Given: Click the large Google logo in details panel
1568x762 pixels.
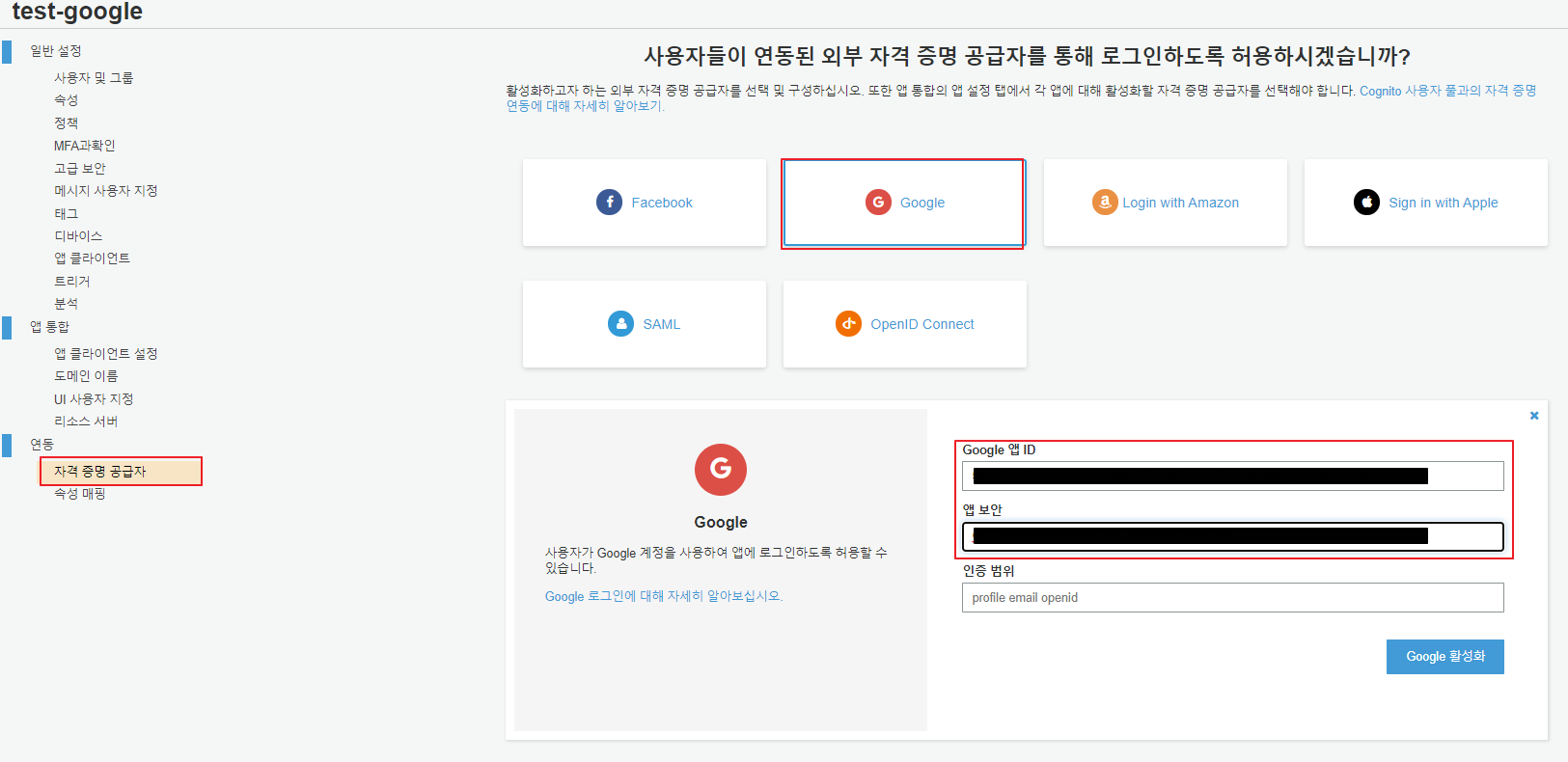Looking at the screenshot, I should [721, 470].
